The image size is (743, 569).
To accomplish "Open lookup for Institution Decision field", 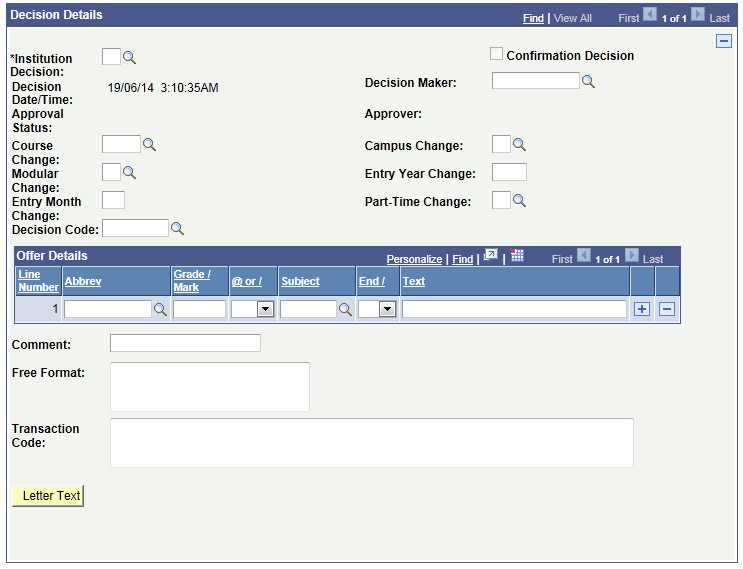I will pyautogui.click(x=129, y=58).
